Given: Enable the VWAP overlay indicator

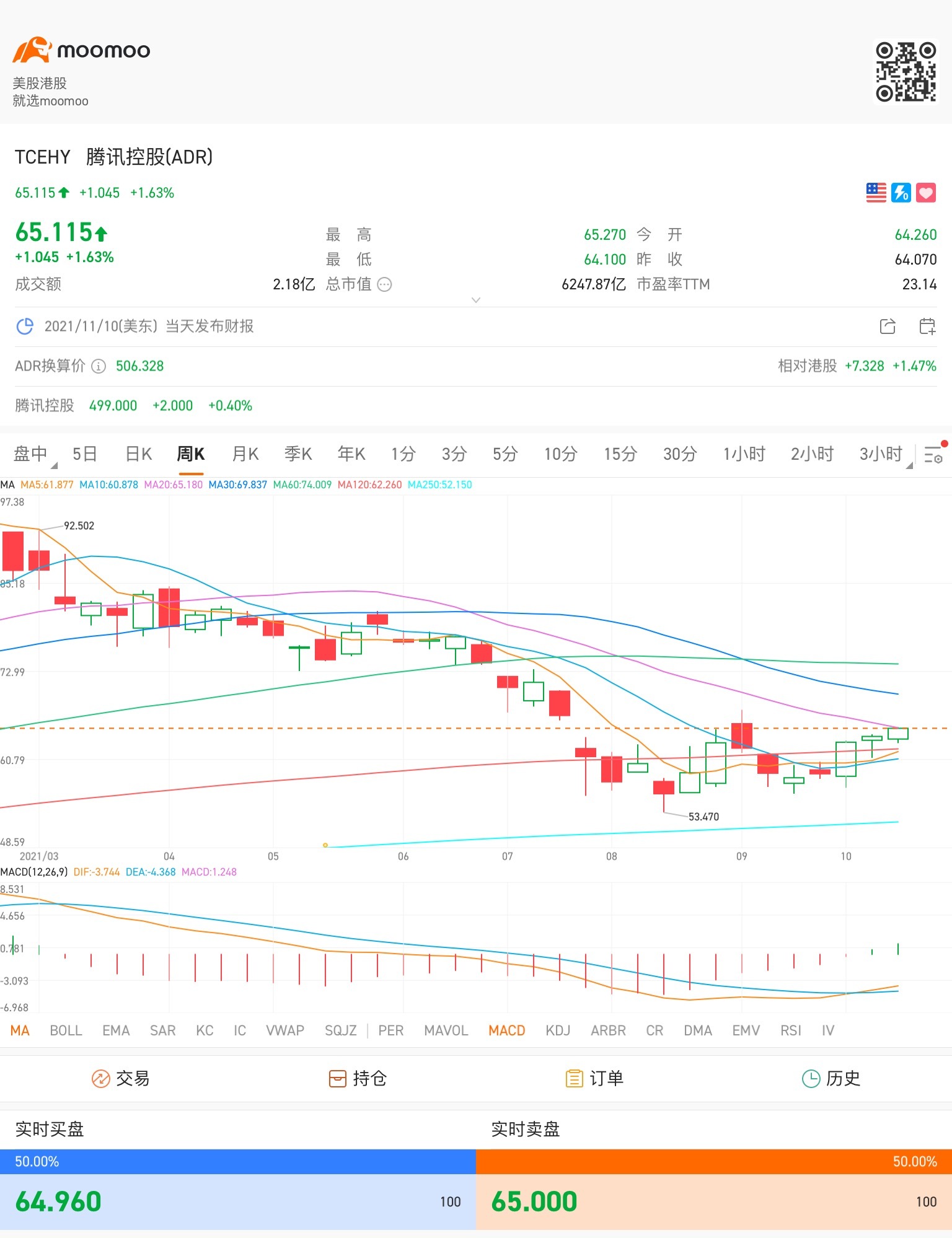Looking at the screenshot, I should click(285, 1030).
